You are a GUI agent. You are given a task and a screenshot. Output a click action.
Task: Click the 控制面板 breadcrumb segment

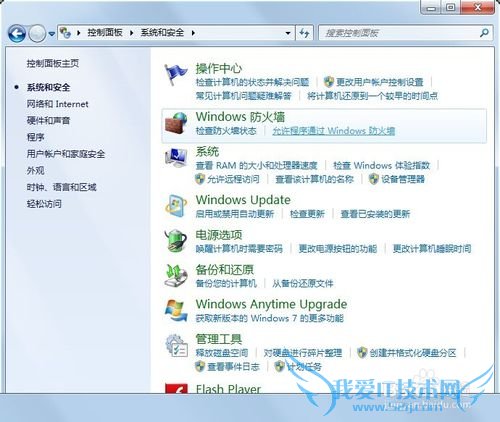tap(105, 33)
